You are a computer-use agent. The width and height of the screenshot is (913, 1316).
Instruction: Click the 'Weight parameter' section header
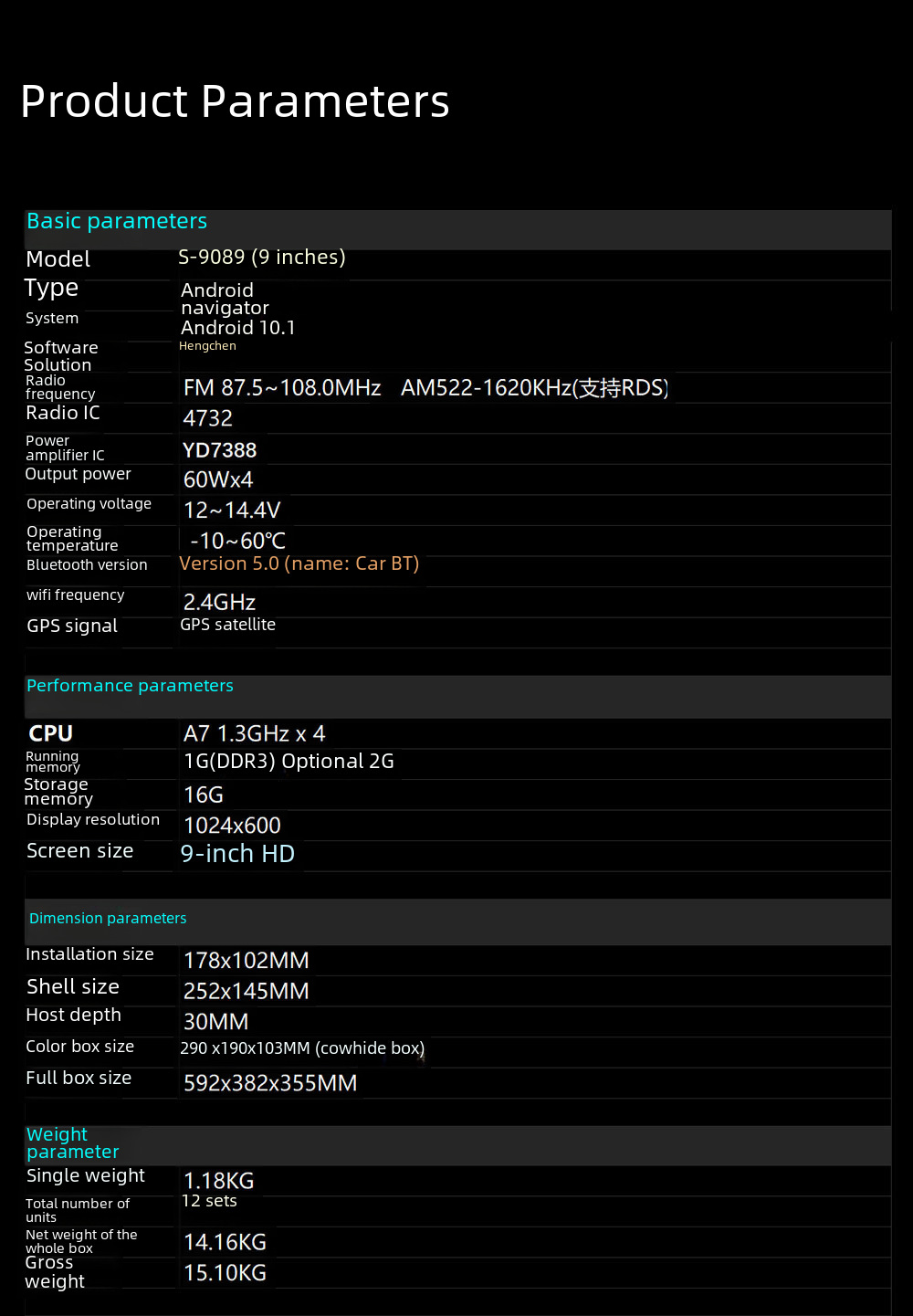pos(73,1143)
